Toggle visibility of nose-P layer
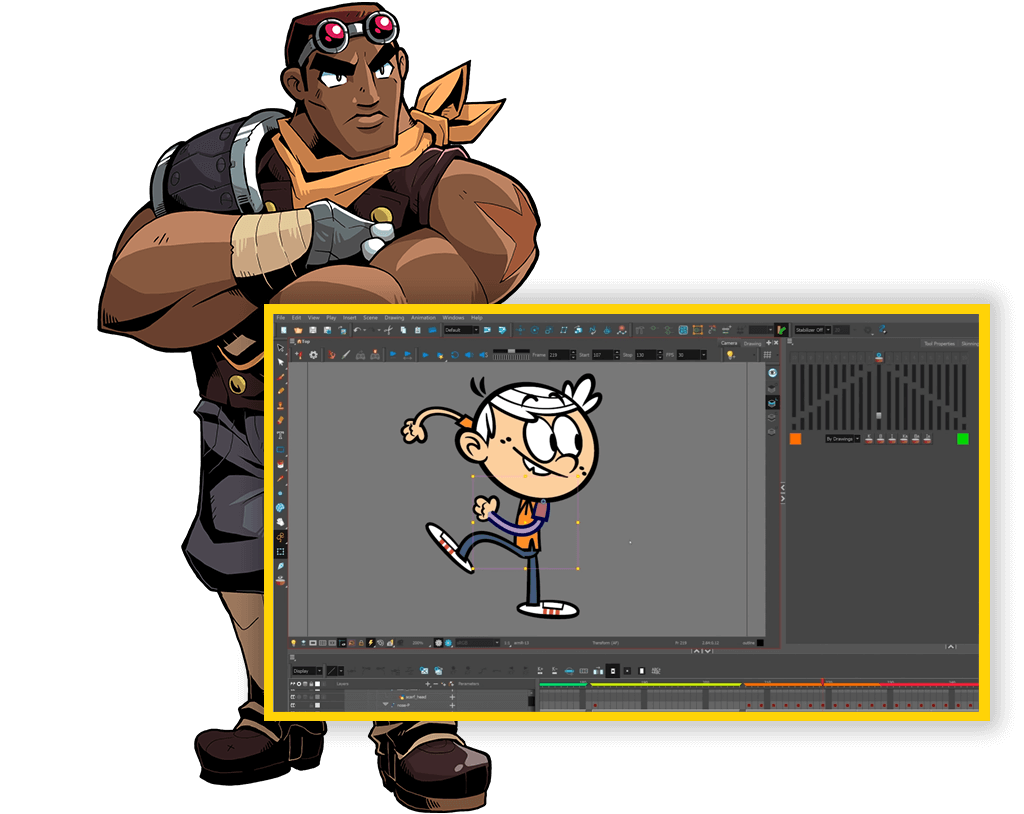Image resolution: width=1024 pixels, height=814 pixels. click(293, 706)
